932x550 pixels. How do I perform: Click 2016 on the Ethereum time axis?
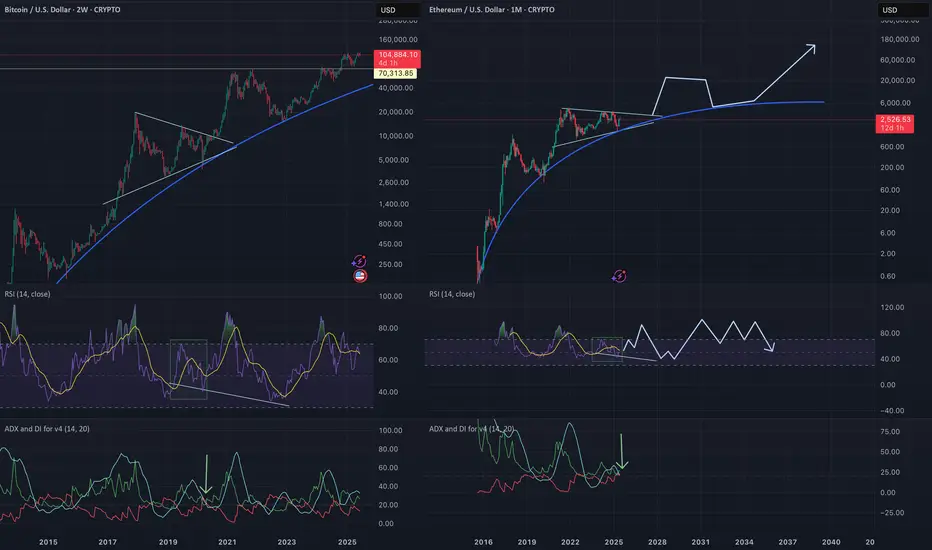pos(483,542)
